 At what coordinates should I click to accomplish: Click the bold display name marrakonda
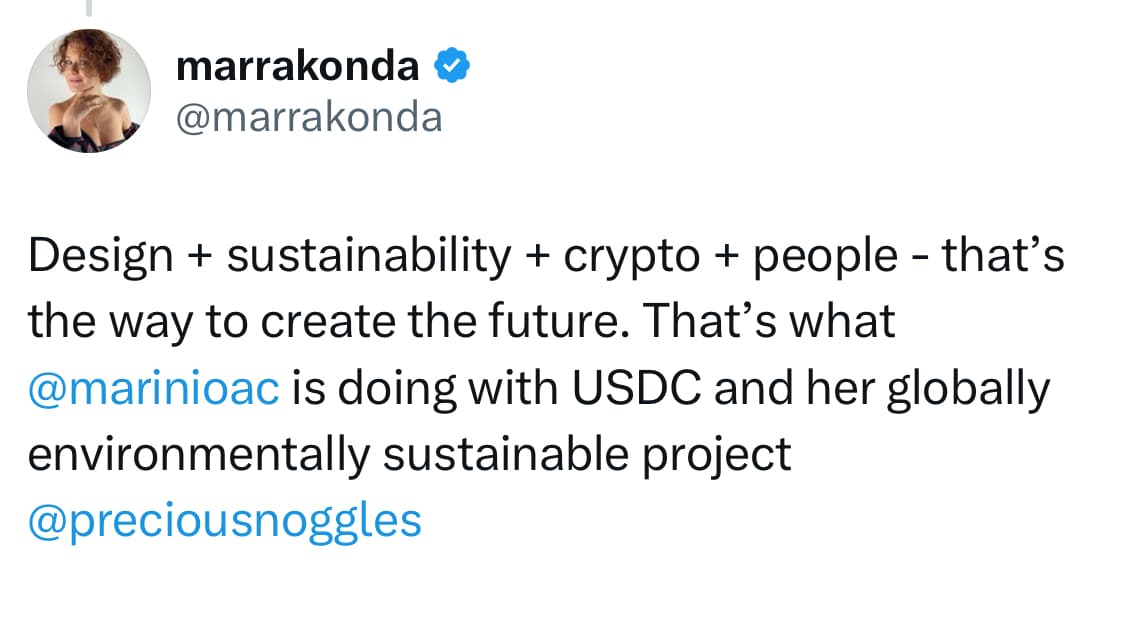click(297, 67)
